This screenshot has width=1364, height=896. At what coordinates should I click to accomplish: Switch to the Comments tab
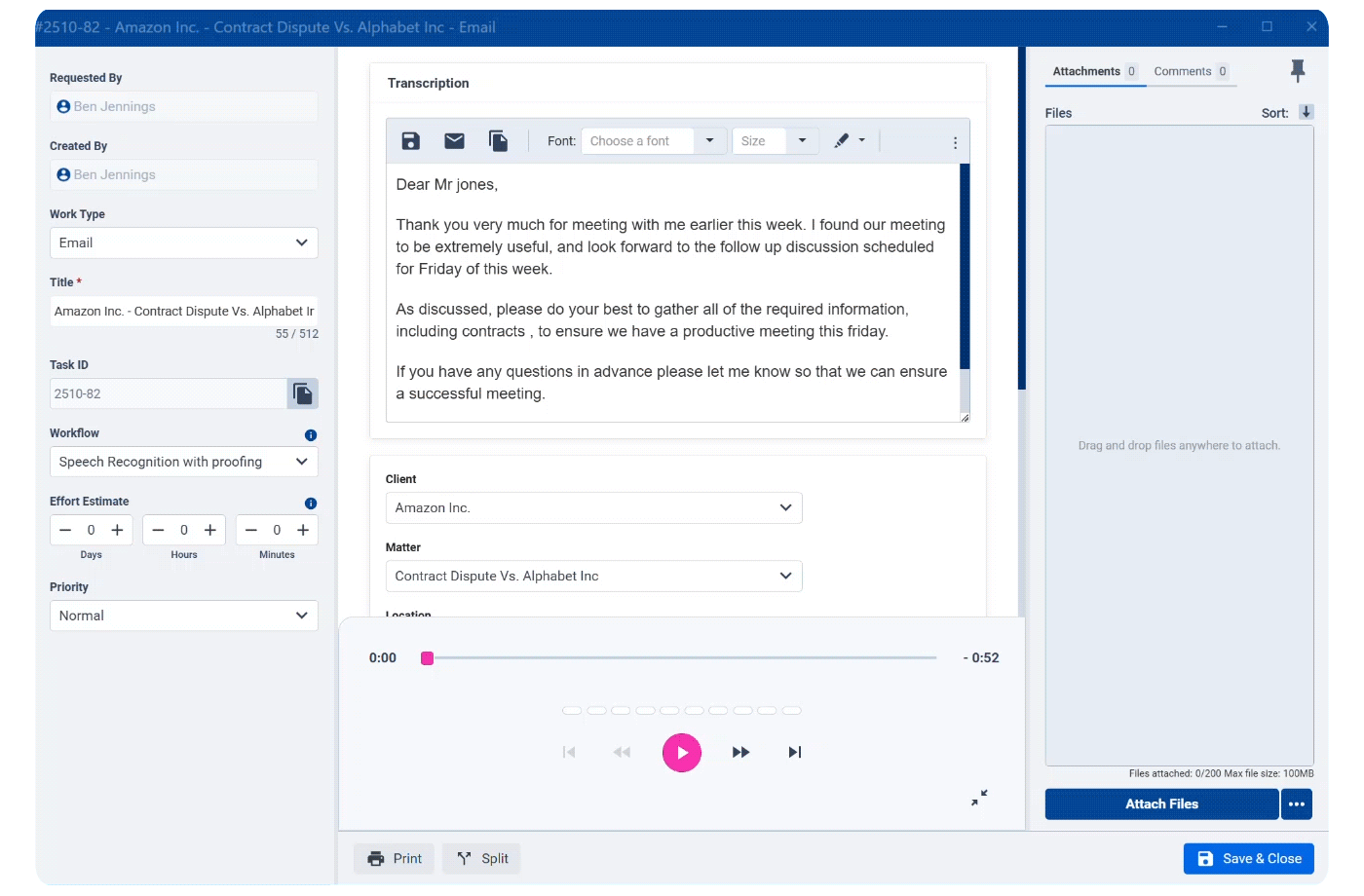tap(1191, 71)
